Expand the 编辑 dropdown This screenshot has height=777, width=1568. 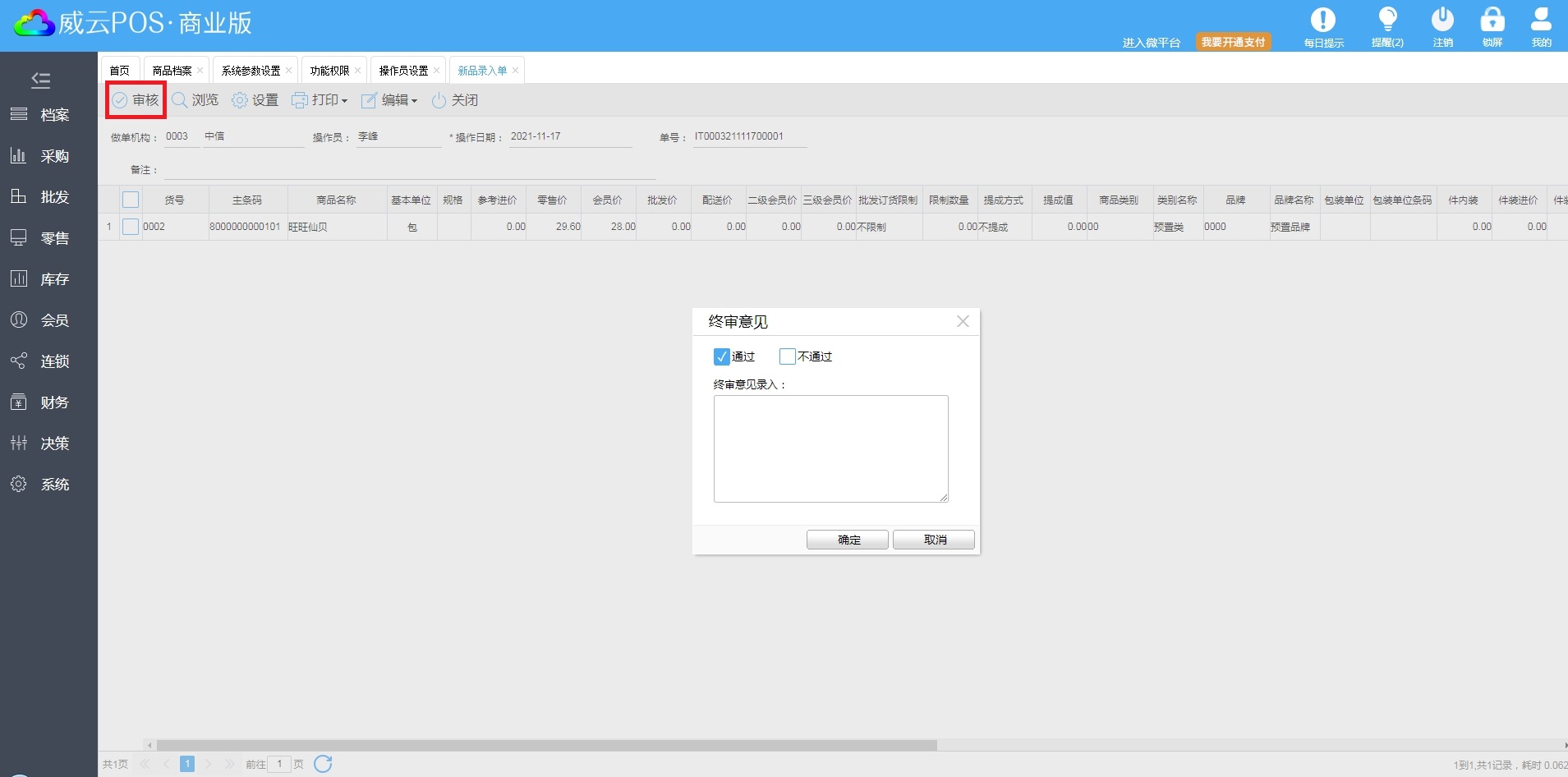coord(390,100)
